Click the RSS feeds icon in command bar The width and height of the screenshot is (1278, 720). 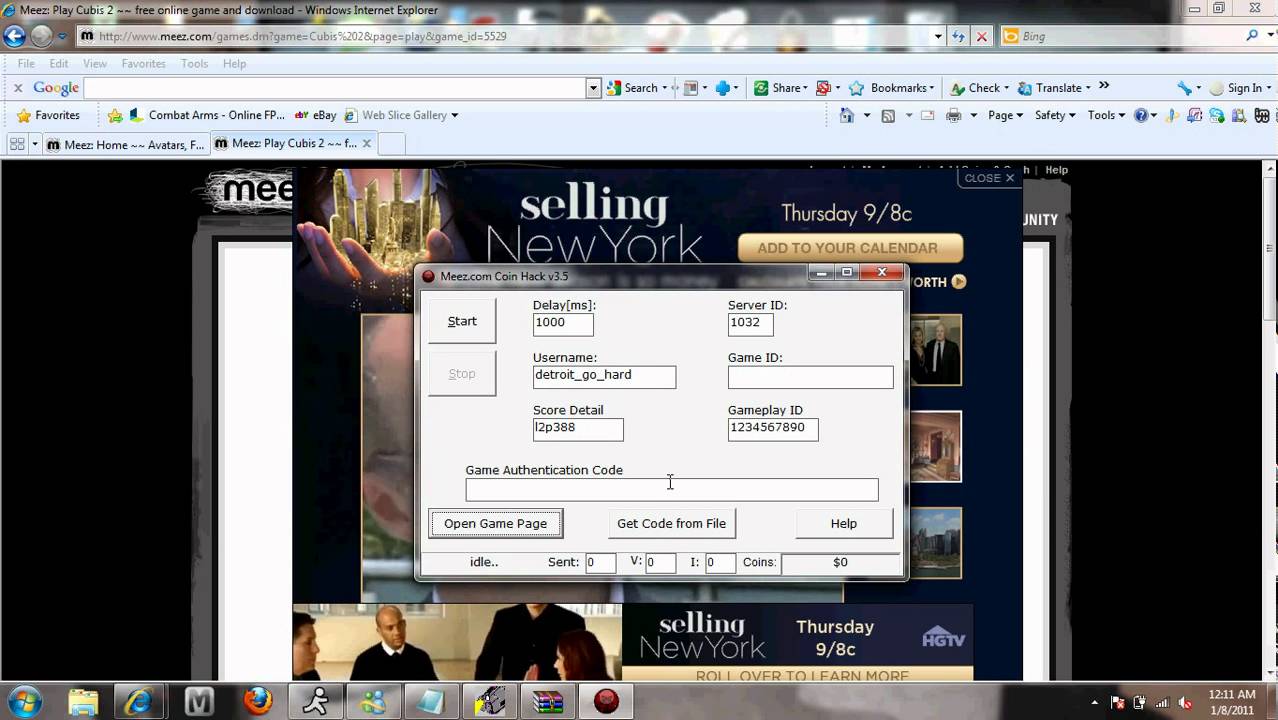click(887, 115)
